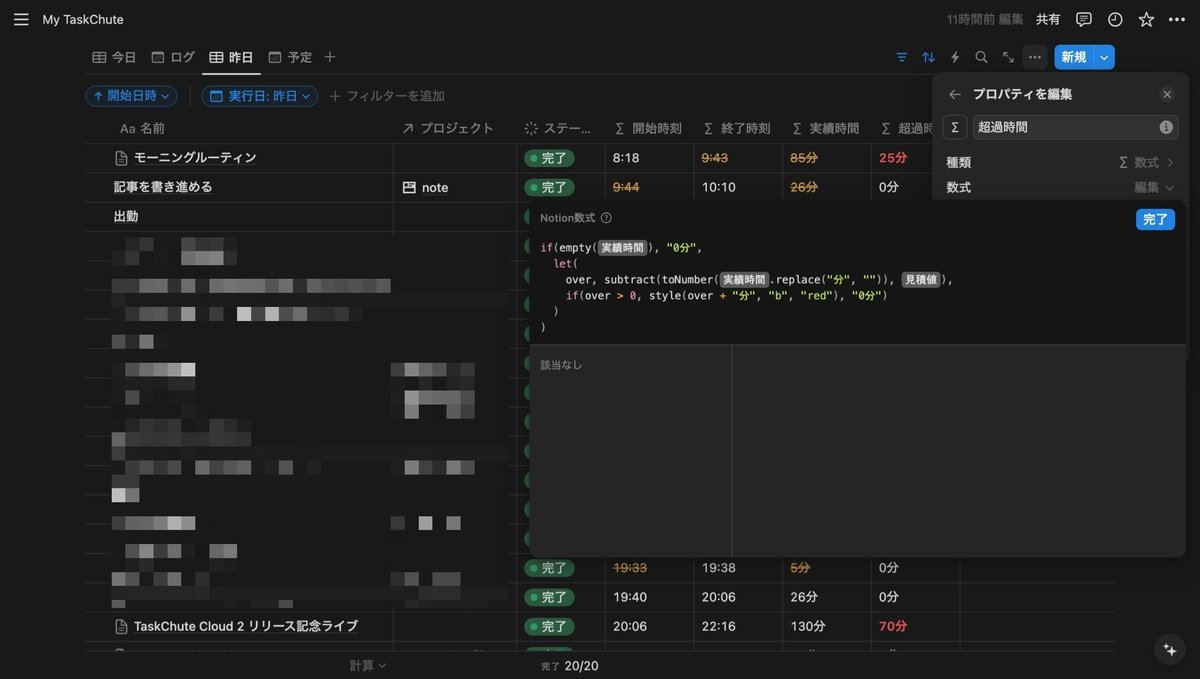Click the red 25分 overtime cell
The height and width of the screenshot is (679, 1200).
893,158
